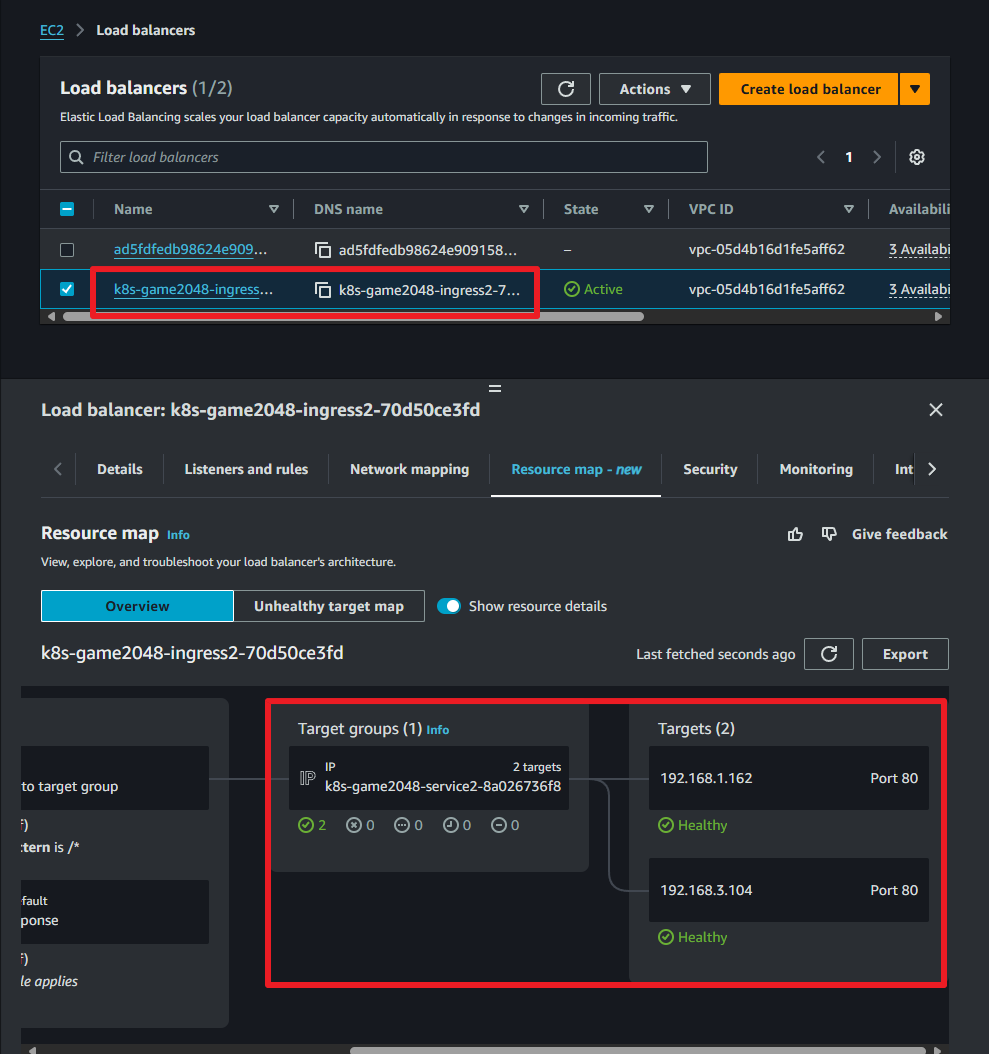Open the Listeners and rules tab
The height and width of the screenshot is (1054, 989).
click(x=246, y=469)
